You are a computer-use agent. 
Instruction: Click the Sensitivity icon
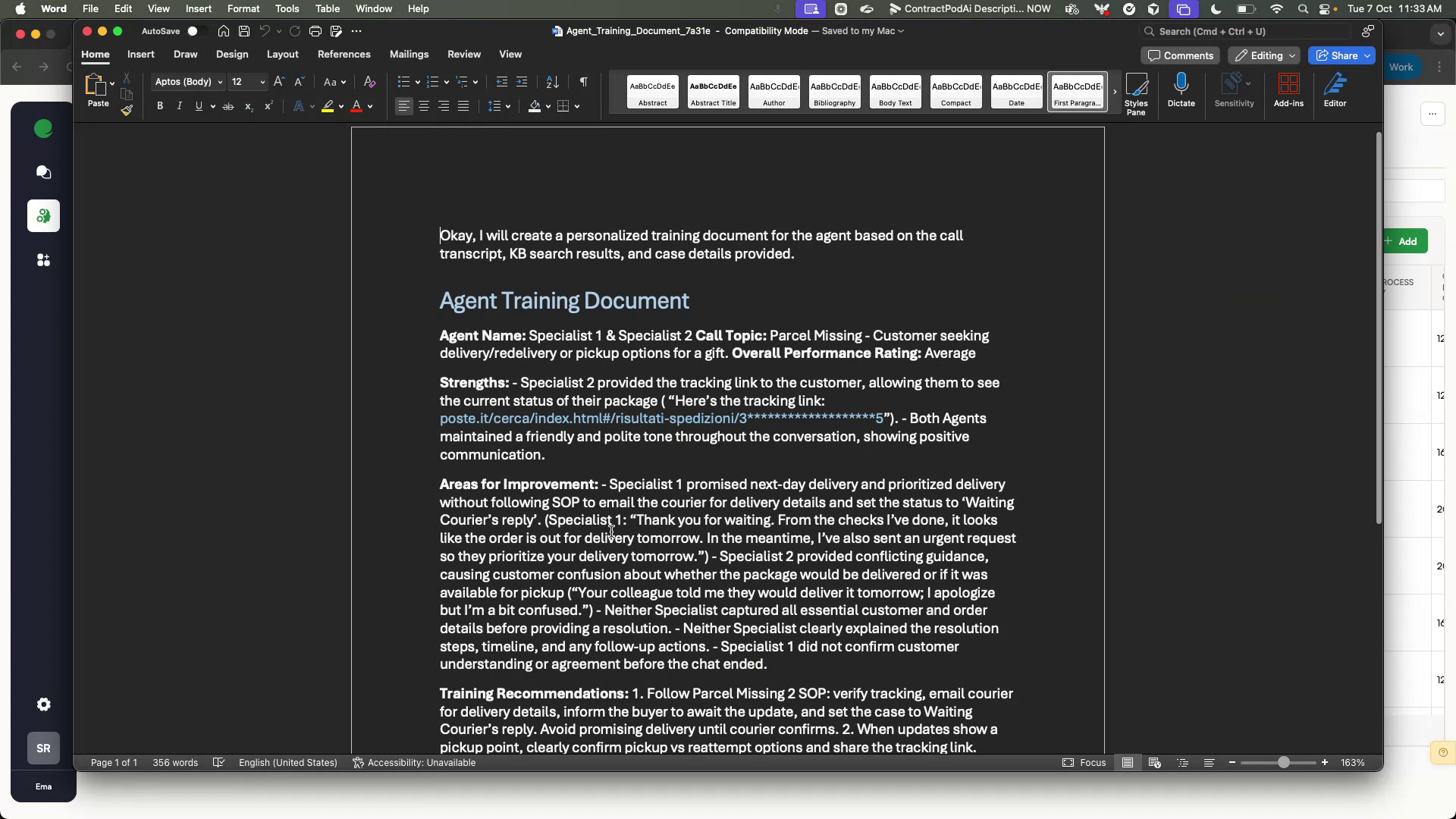click(x=1233, y=89)
